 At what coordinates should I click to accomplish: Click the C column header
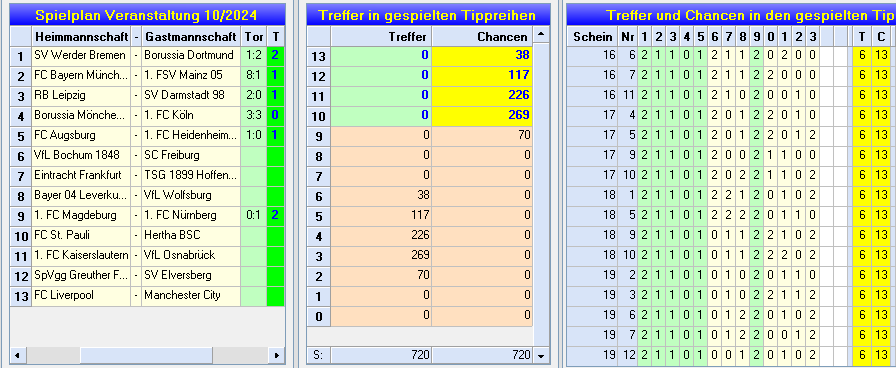pyautogui.click(x=881, y=37)
